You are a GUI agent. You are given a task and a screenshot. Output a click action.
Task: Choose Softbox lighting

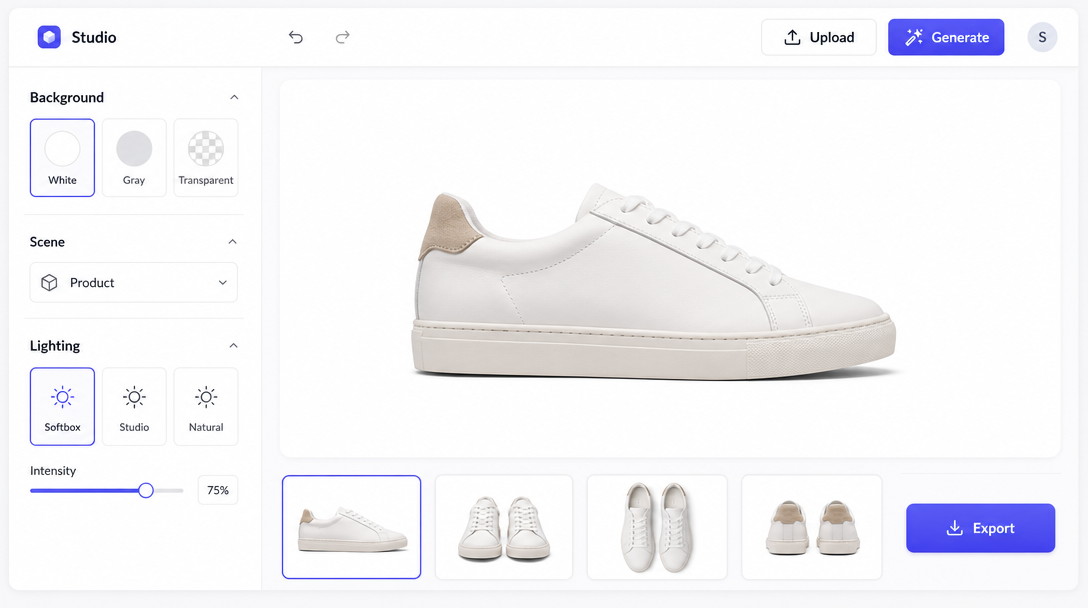(62, 407)
